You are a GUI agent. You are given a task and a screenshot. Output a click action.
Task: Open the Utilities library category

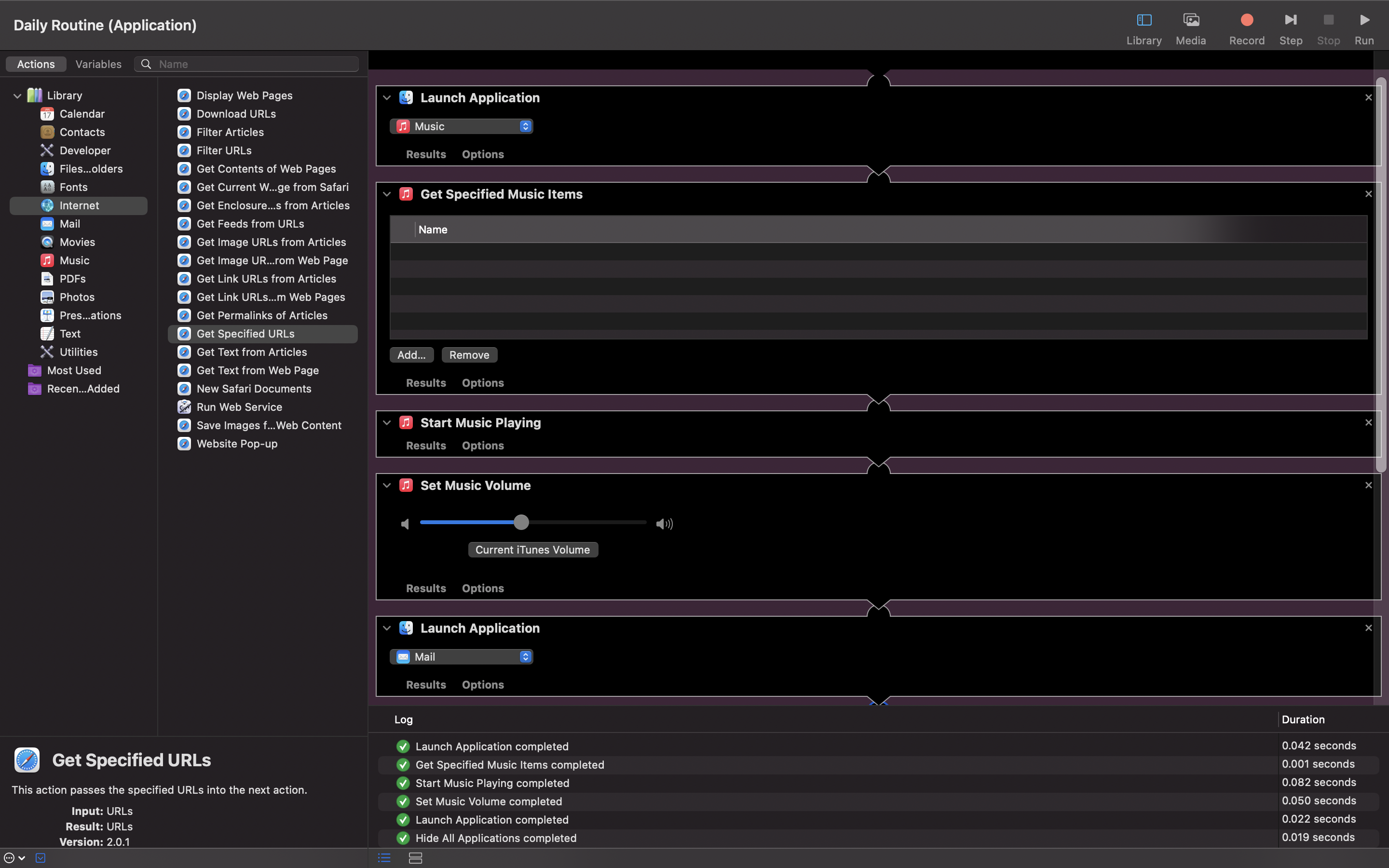coord(79,353)
